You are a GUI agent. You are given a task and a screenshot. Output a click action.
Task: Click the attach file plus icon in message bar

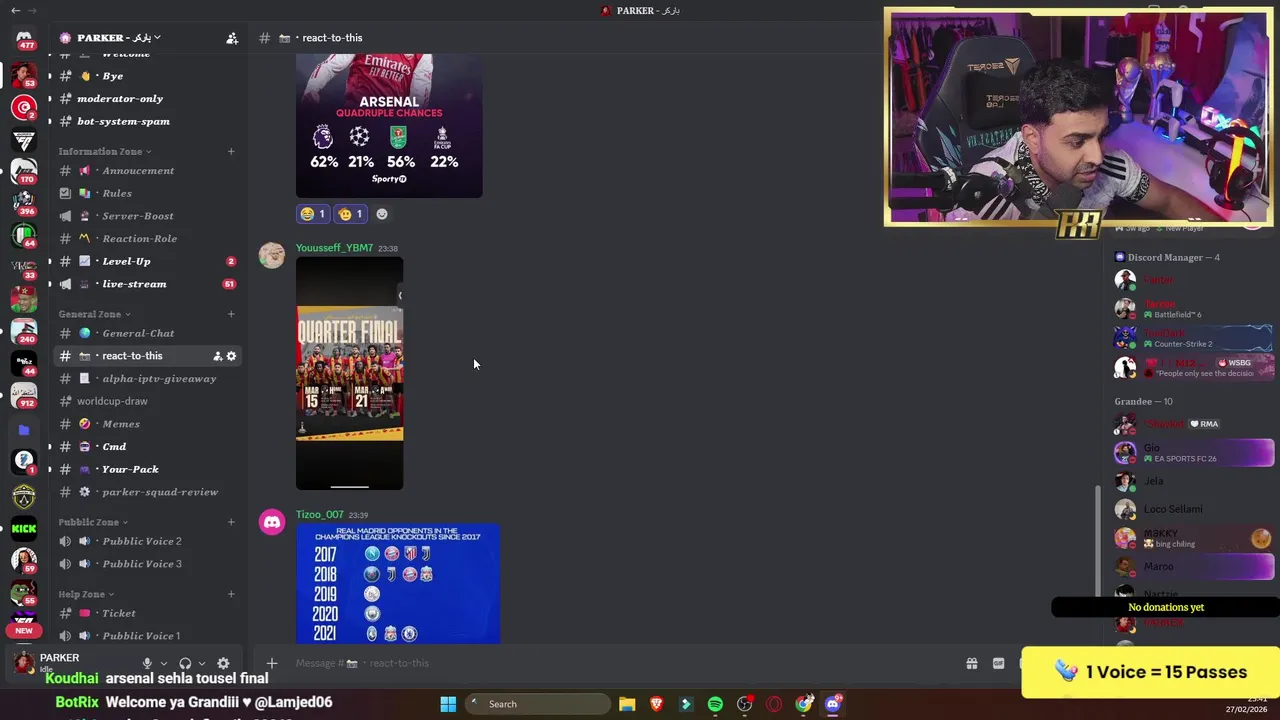(271, 663)
